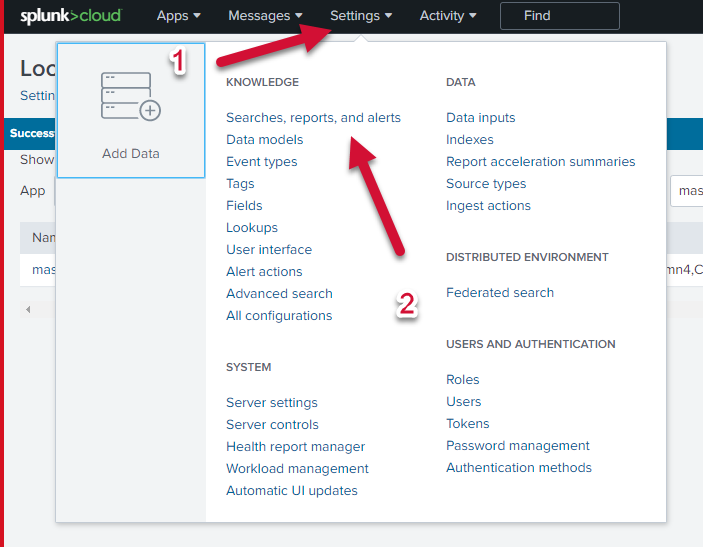
Task: Click the Settings menu in navbar
Action: tap(360, 16)
